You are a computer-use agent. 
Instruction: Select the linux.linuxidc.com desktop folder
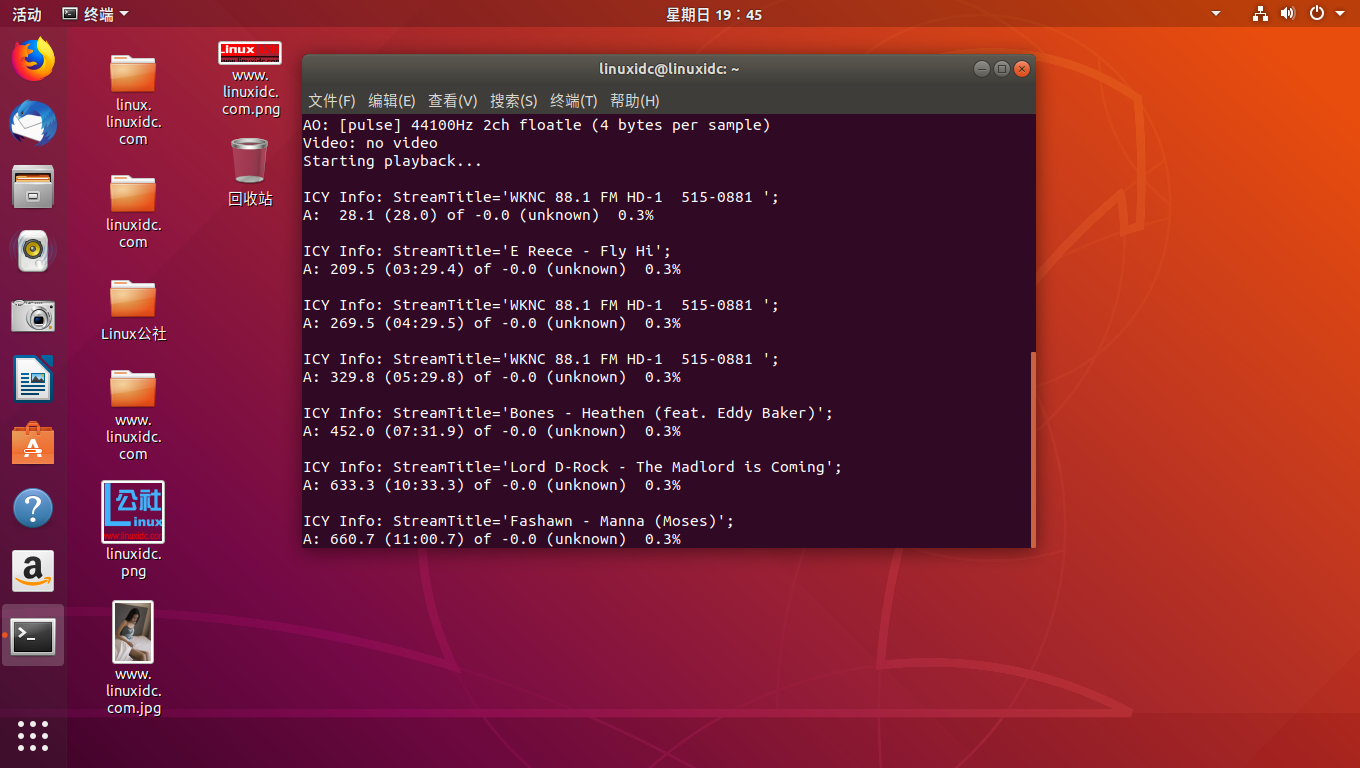tap(133, 99)
